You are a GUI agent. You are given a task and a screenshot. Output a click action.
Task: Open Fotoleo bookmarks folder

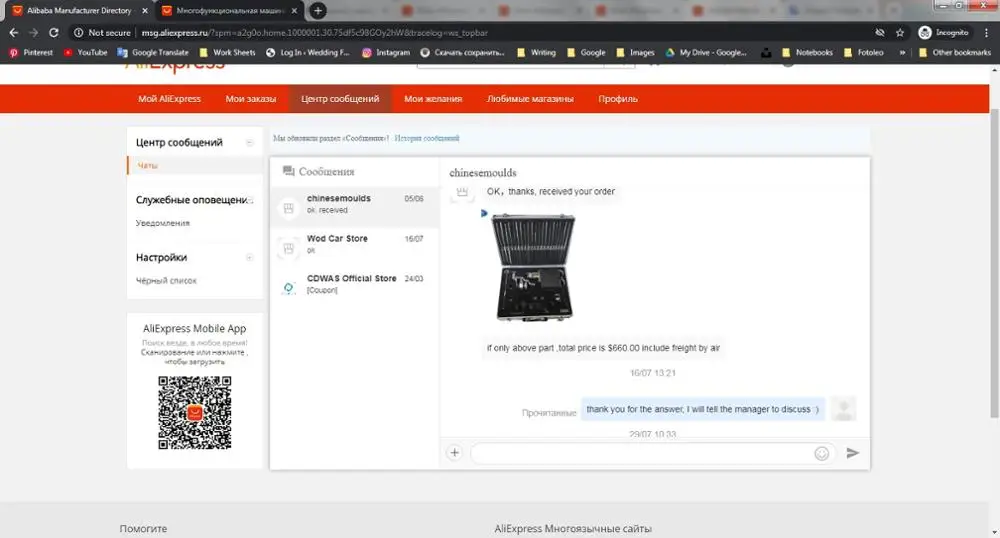pos(864,52)
